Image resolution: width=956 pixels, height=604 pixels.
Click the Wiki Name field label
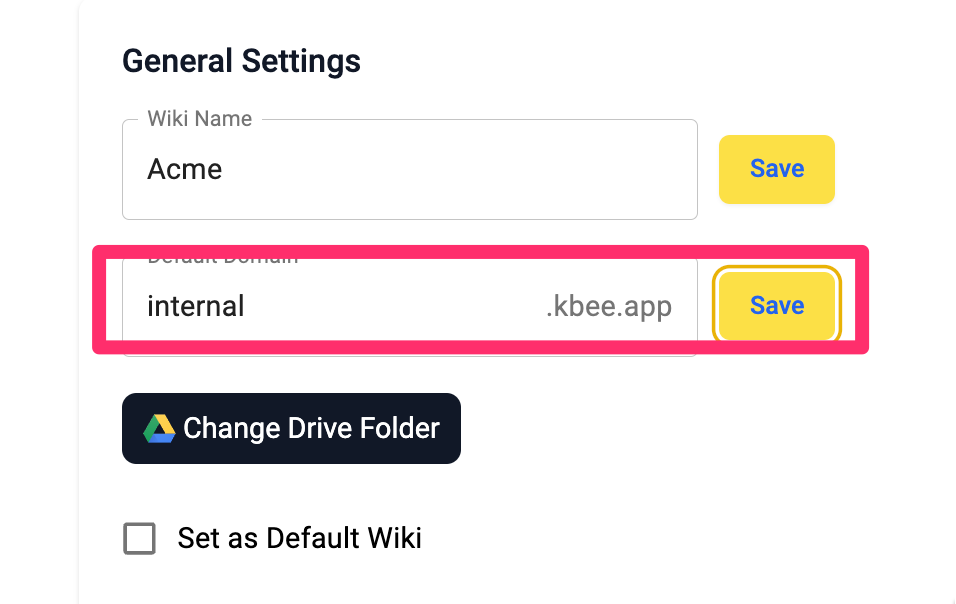pyautogui.click(x=199, y=118)
